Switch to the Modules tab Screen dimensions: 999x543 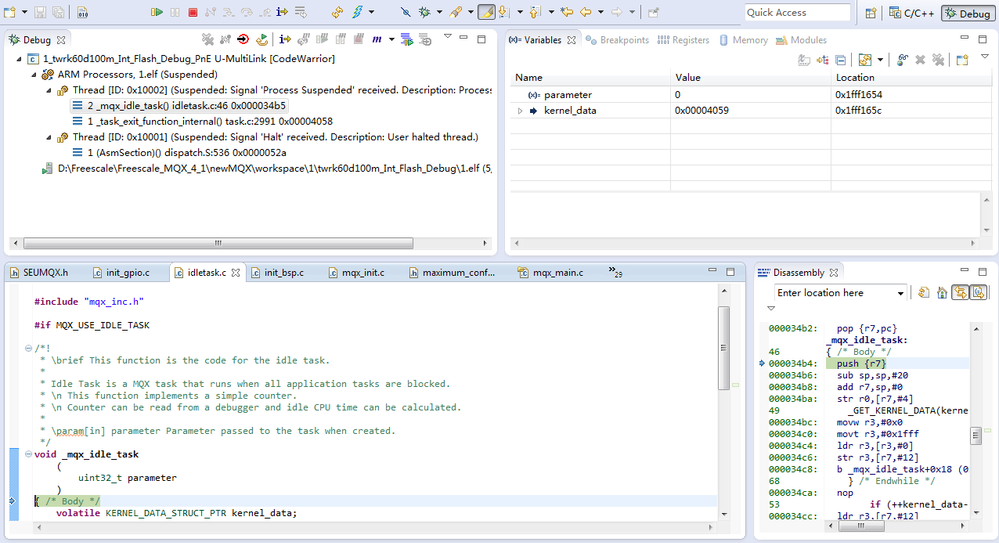(801, 40)
